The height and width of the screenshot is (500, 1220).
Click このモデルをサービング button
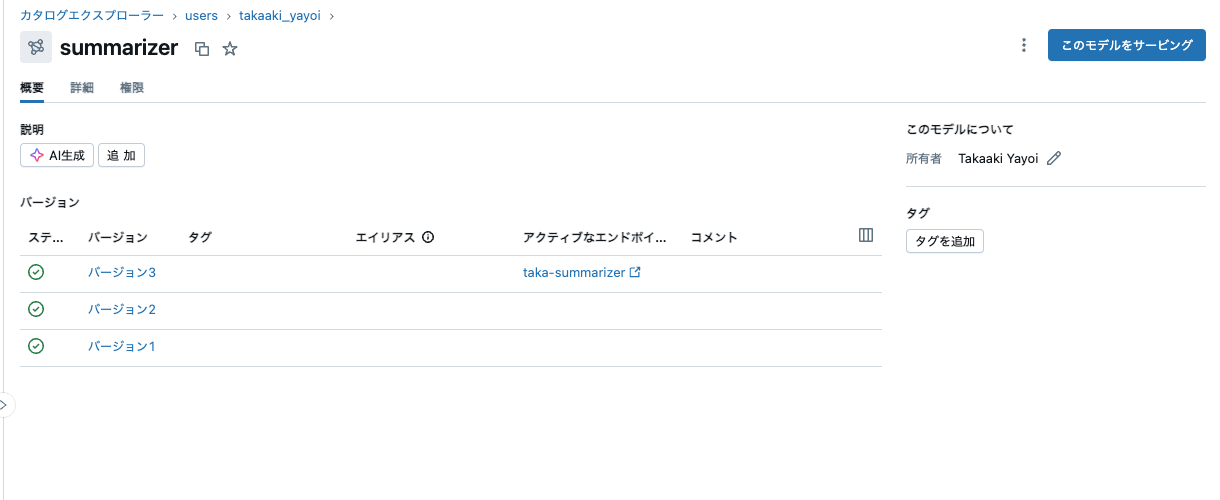(x=1127, y=45)
